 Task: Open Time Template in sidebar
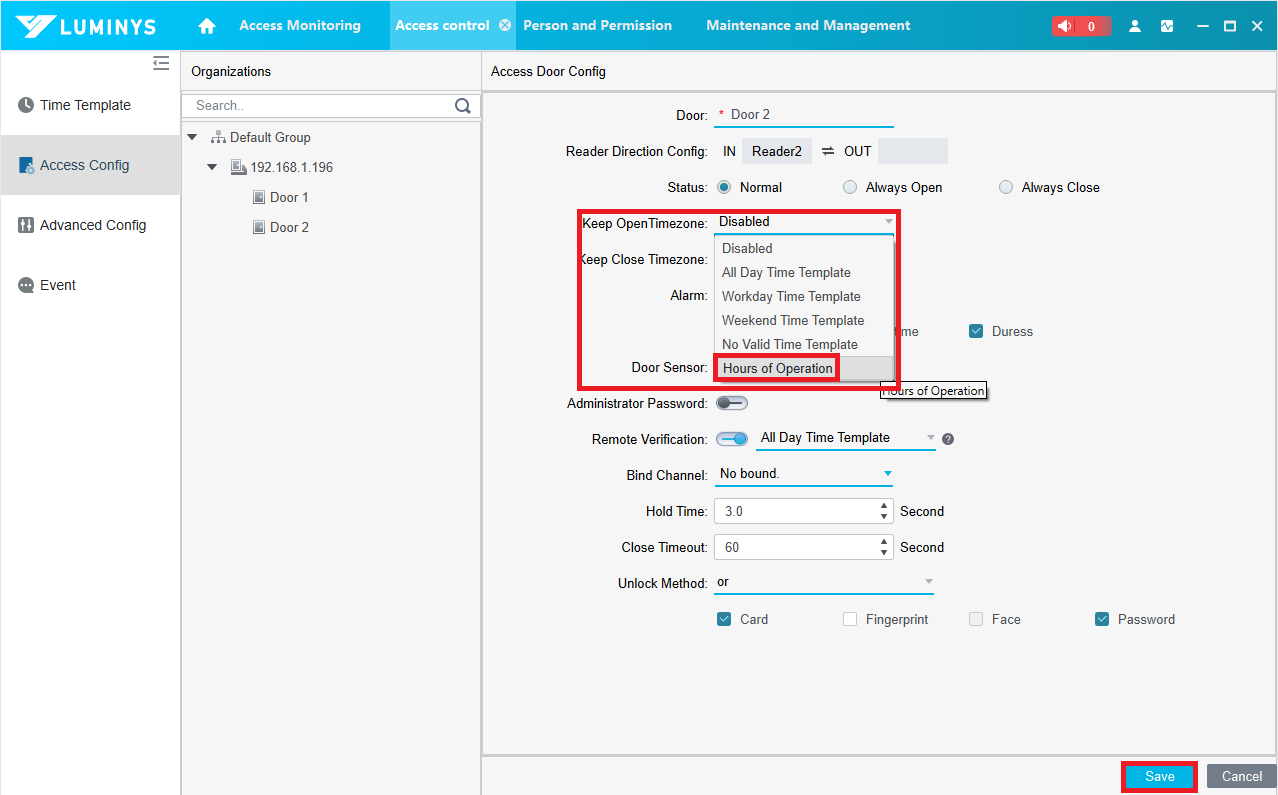click(x=85, y=105)
